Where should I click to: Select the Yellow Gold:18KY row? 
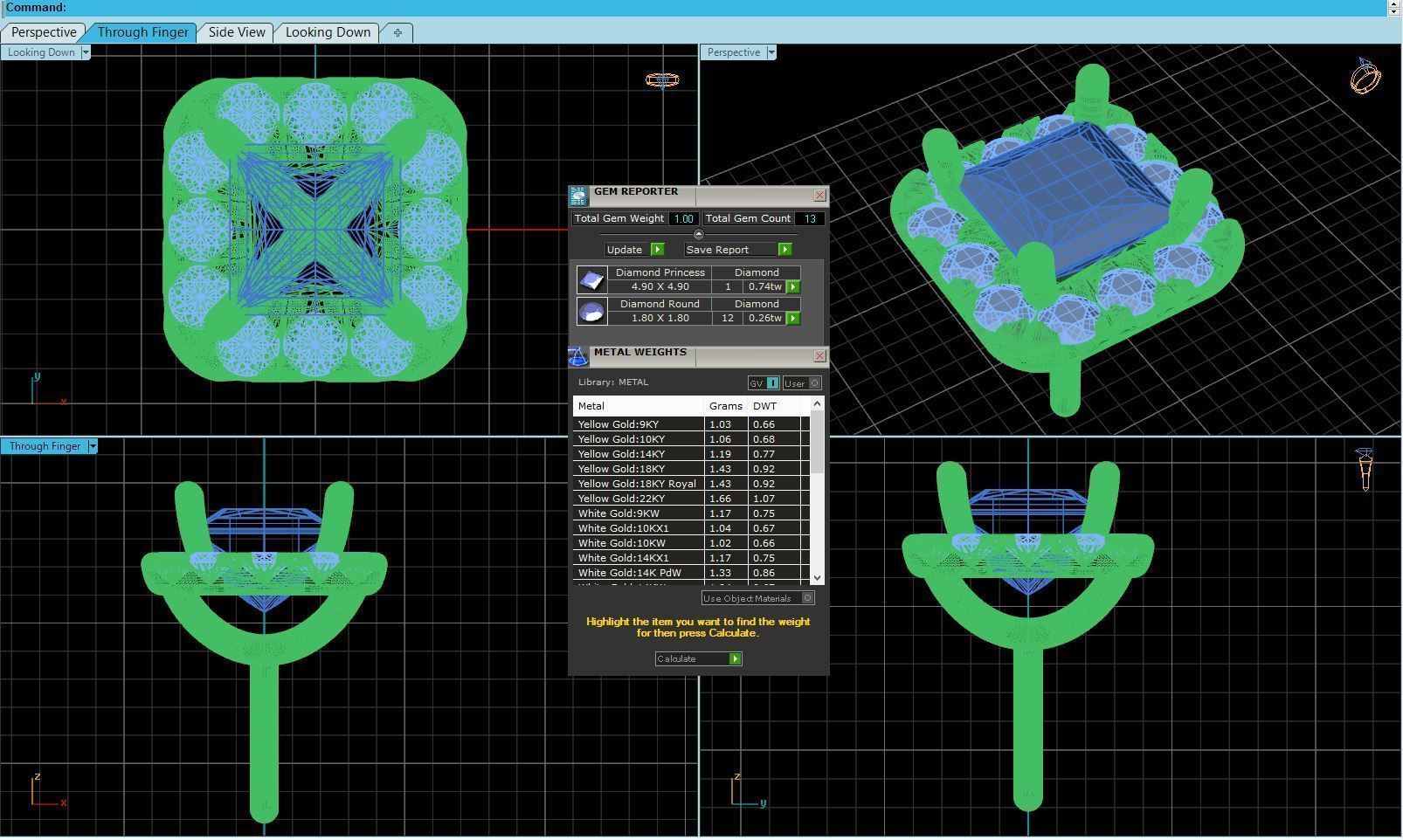point(691,469)
